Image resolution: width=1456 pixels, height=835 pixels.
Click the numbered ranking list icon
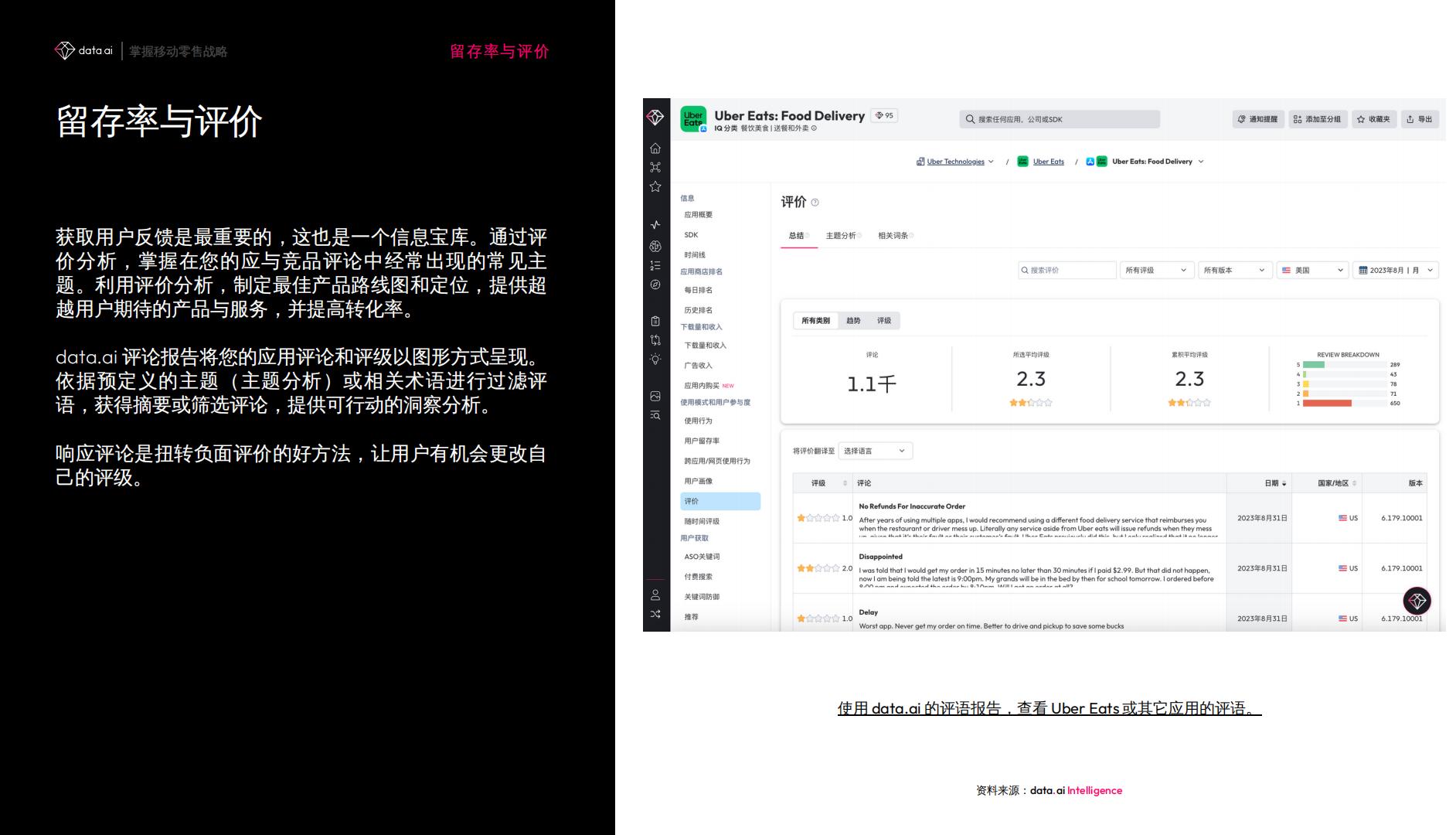pyautogui.click(x=655, y=265)
